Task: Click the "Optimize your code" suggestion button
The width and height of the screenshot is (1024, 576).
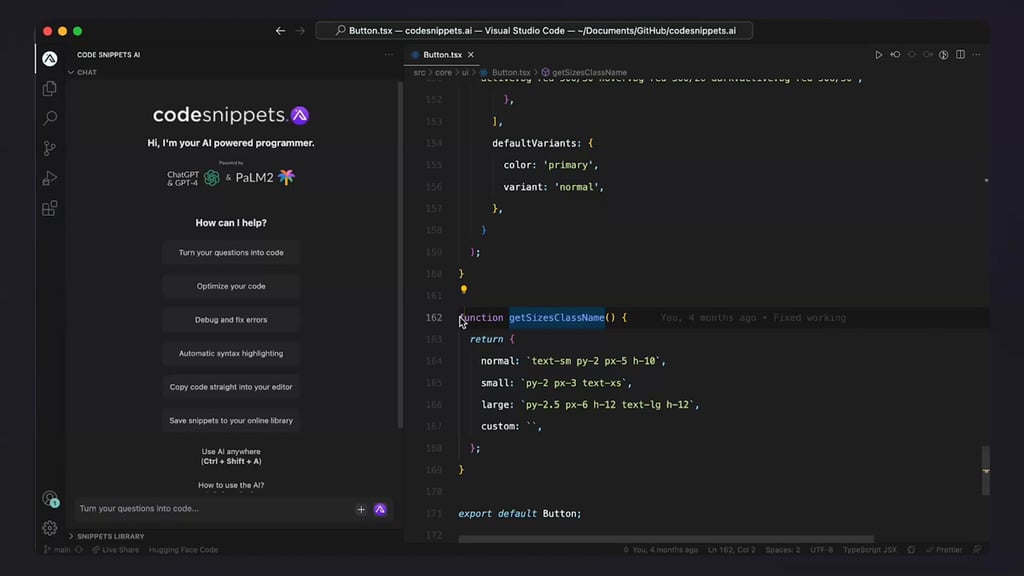Action: click(231, 286)
